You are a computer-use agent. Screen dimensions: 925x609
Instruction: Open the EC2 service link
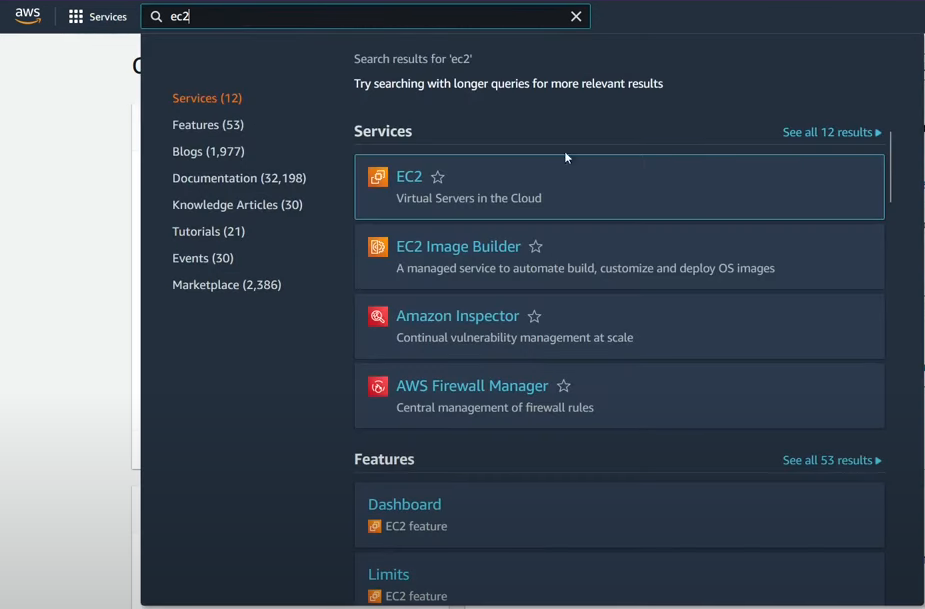(x=409, y=176)
